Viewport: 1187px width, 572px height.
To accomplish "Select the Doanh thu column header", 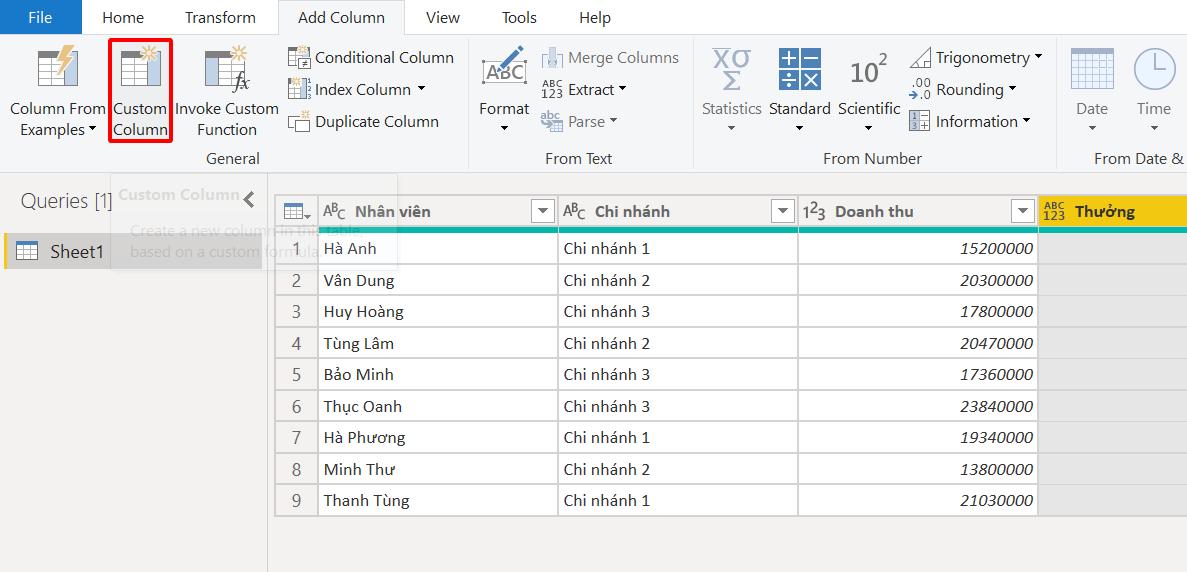I will (x=918, y=212).
